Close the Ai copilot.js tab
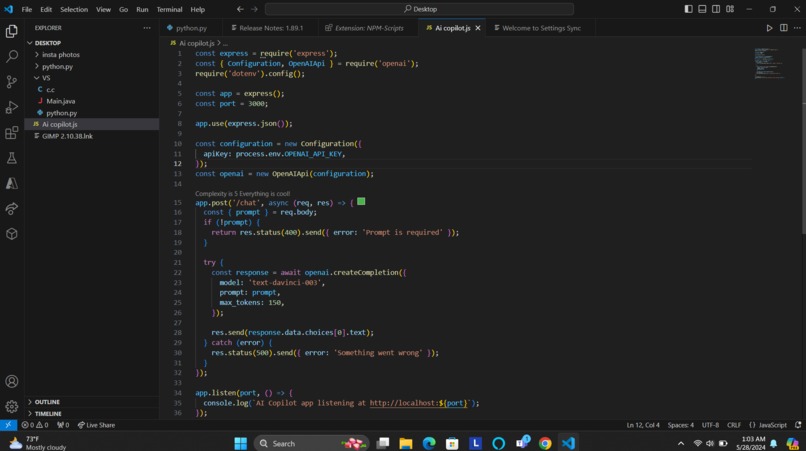This screenshot has width=806, height=451. click(x=478, y=28)
